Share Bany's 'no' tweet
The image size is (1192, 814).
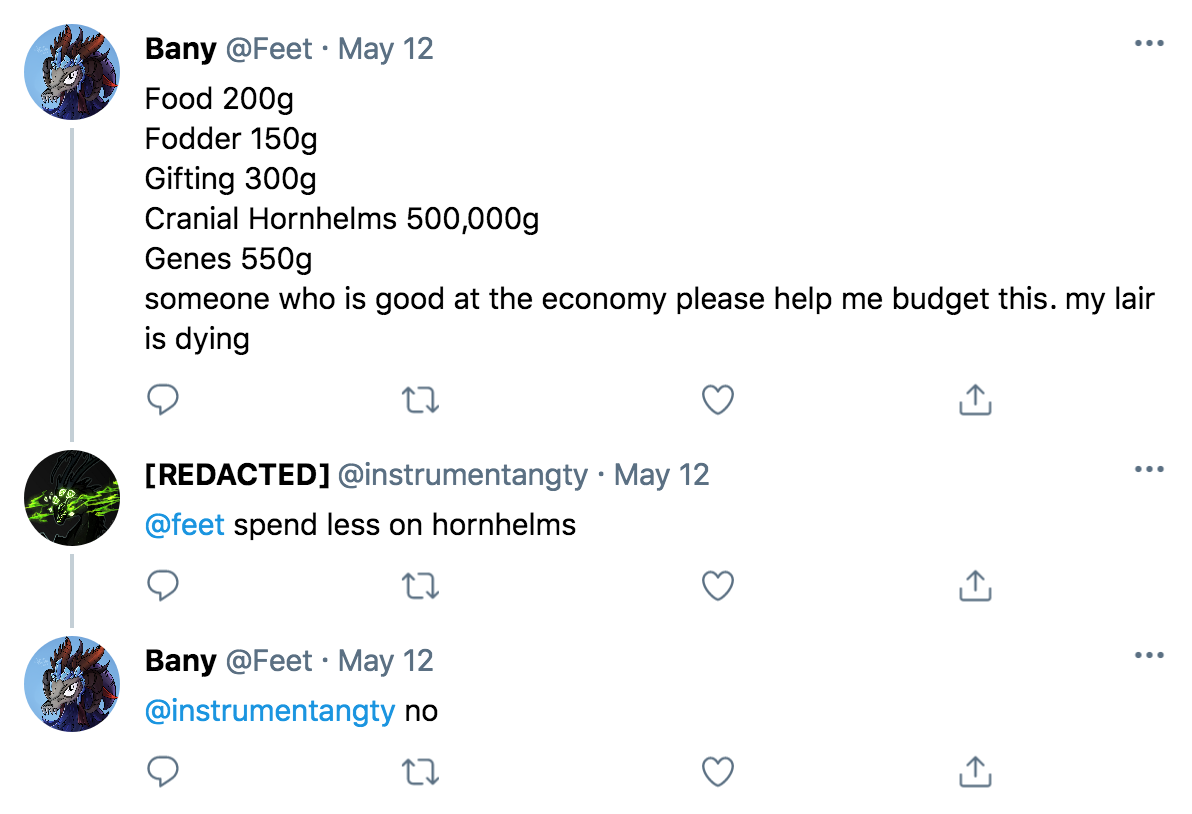[974, 772]
